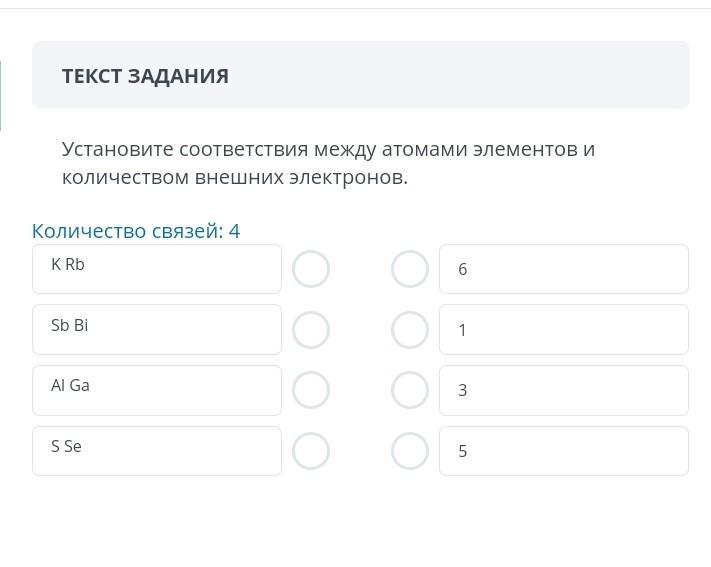Click the connector circle beside answer 1

click(409, 330)
